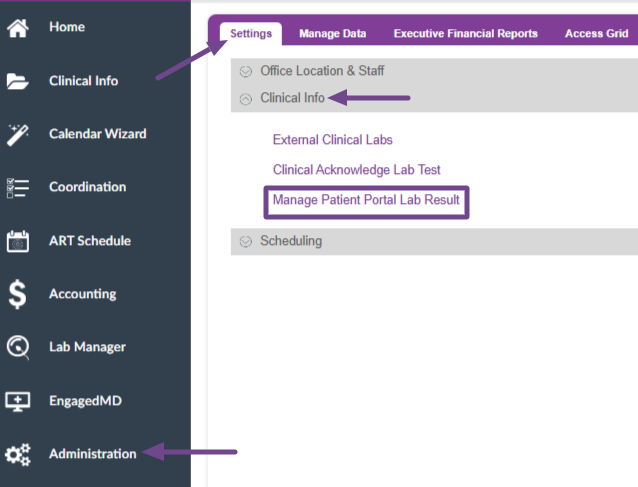Switch to the Manage Data tab
Viewport: 638px width, 487px height.
coord(332,33)
